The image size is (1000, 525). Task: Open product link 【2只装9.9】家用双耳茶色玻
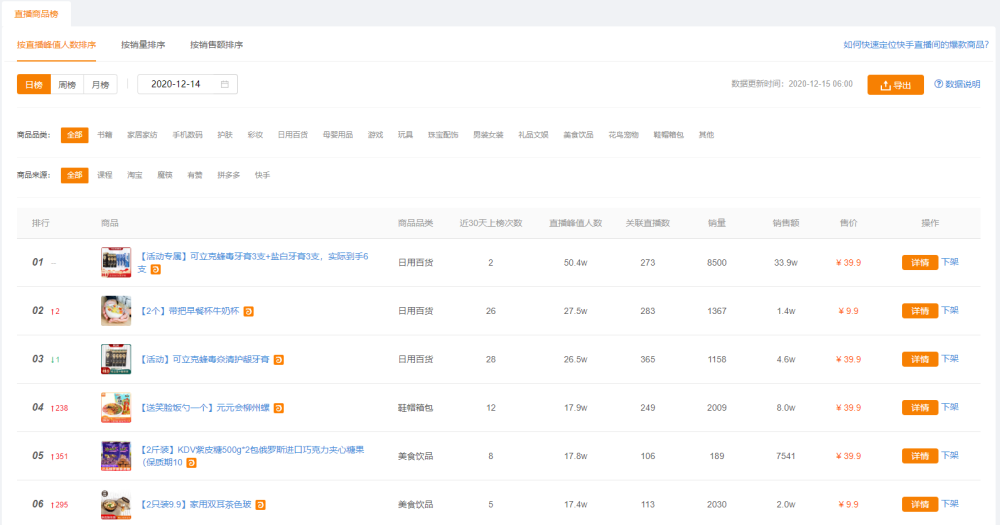point(196,505)
